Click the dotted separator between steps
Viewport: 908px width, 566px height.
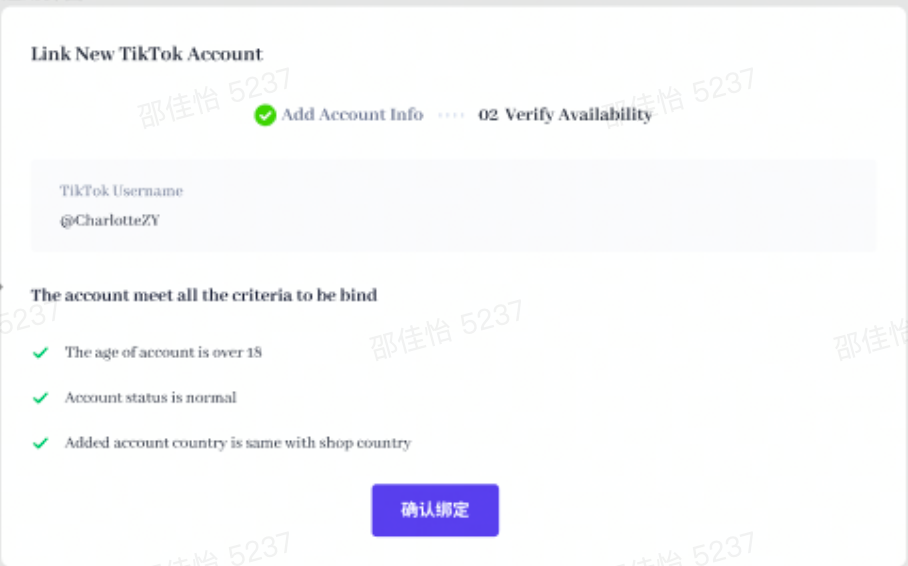(x=451, y=115)
